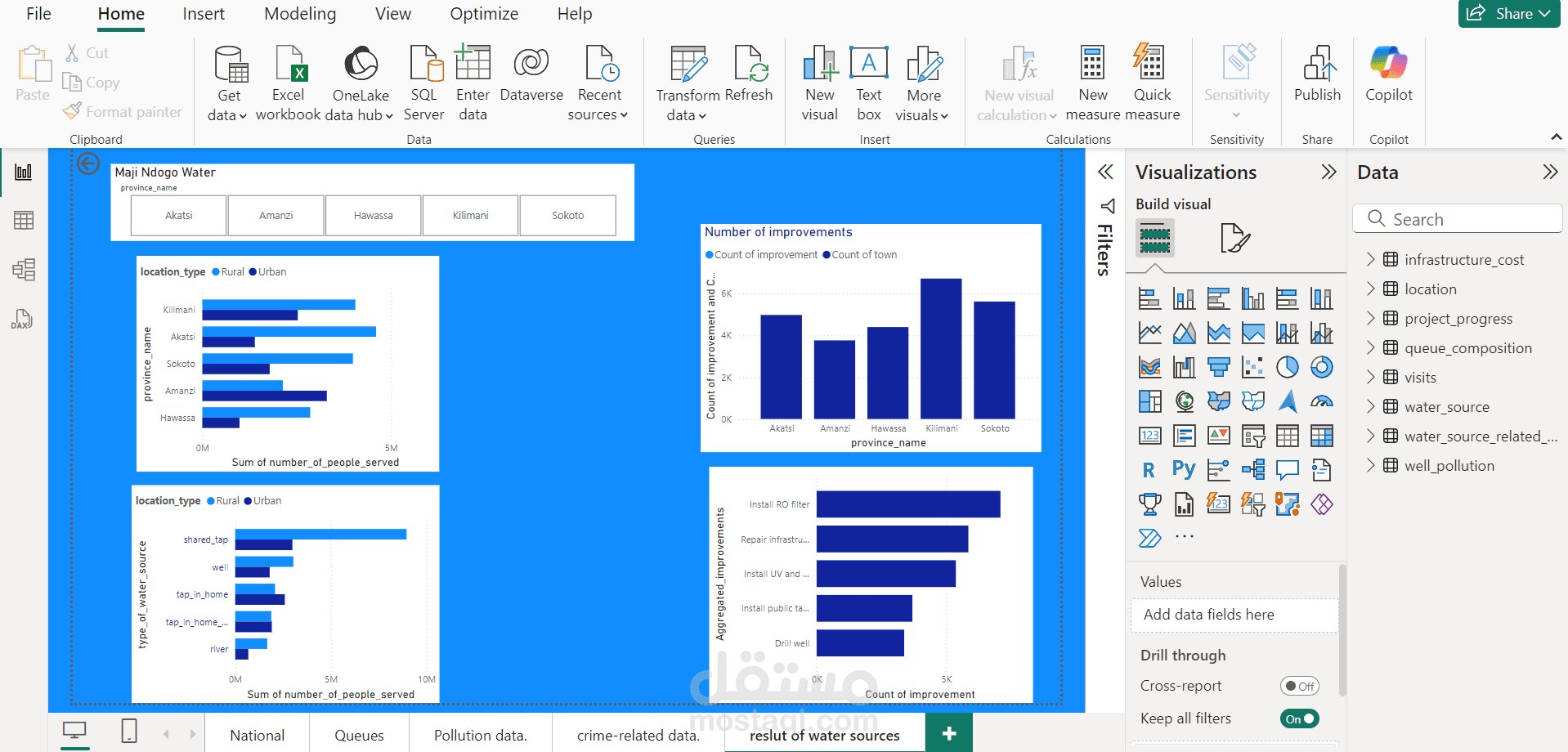
Task: Expand the location table fields
Action: [x=1371, y=289]
